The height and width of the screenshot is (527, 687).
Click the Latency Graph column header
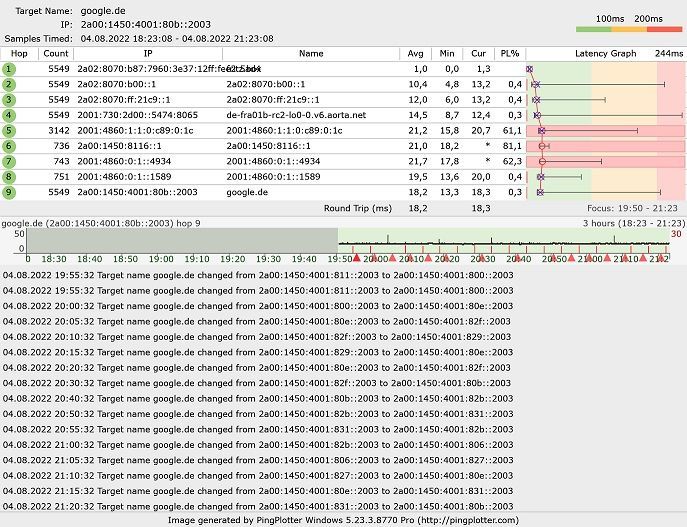(606, 53)
